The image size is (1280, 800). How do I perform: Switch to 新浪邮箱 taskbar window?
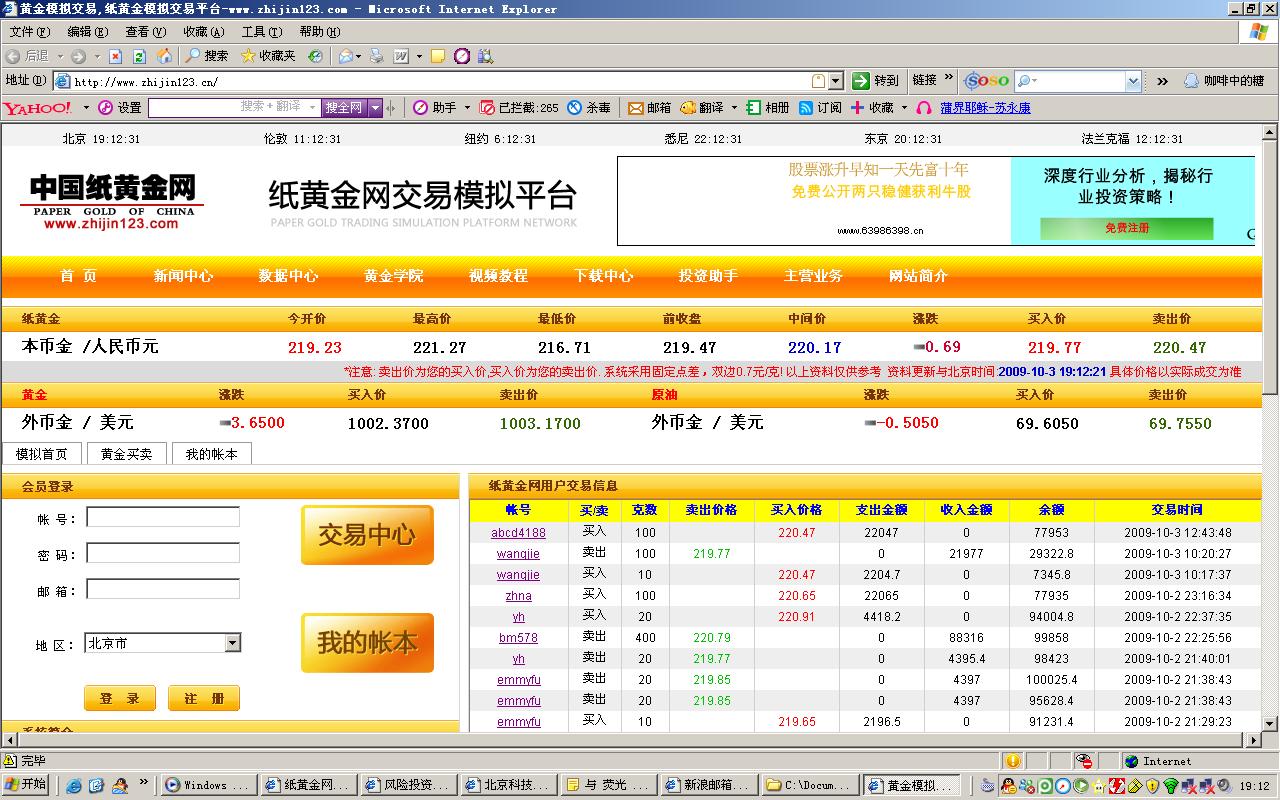[707, 785]
